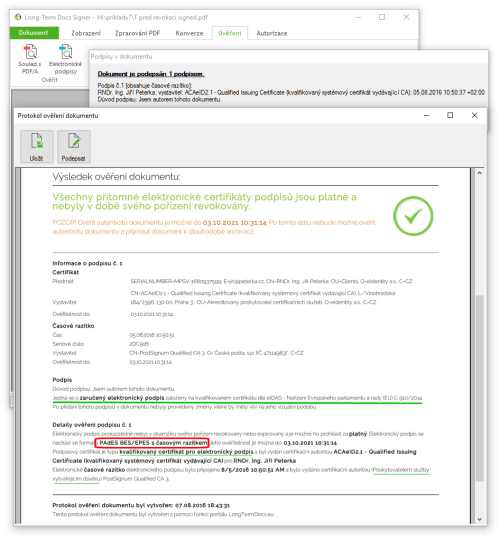Click 'kvalifikovaný certifikát pro elektronický podpis' text
Image resolution: width=500 pixels, height=540 pixels.
(186, 451)
